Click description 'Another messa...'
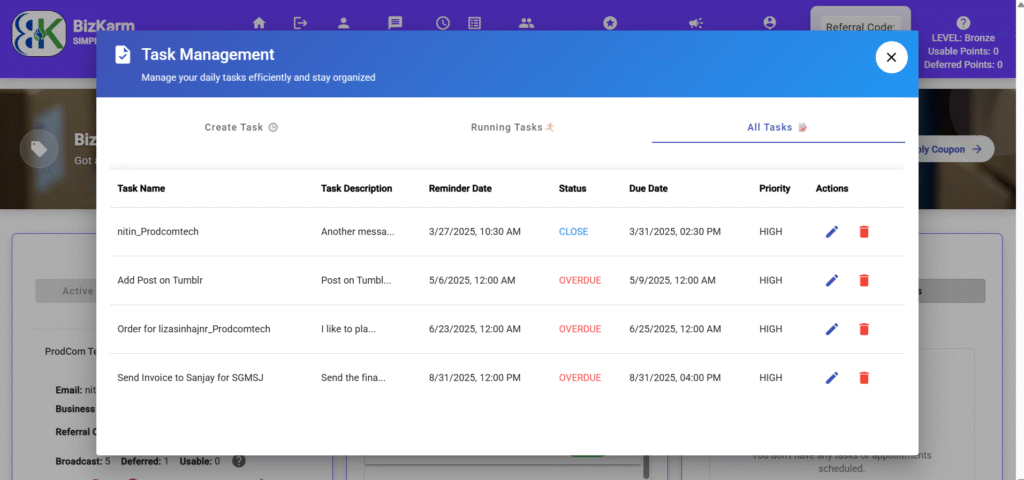 pyautogui.click(x=358, y=232)
